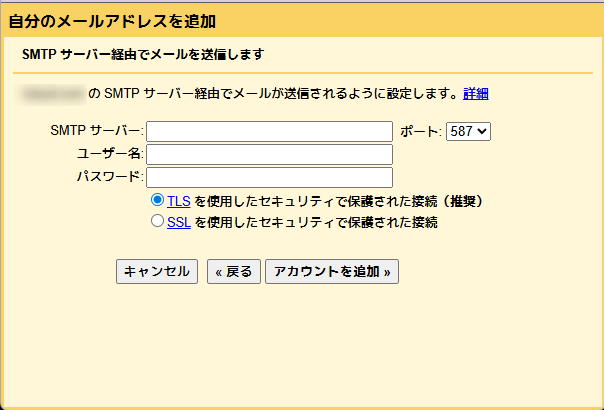604x410 pixels.
Task: Click the ポート label beside the dropdown
Action: pos(420,132)
